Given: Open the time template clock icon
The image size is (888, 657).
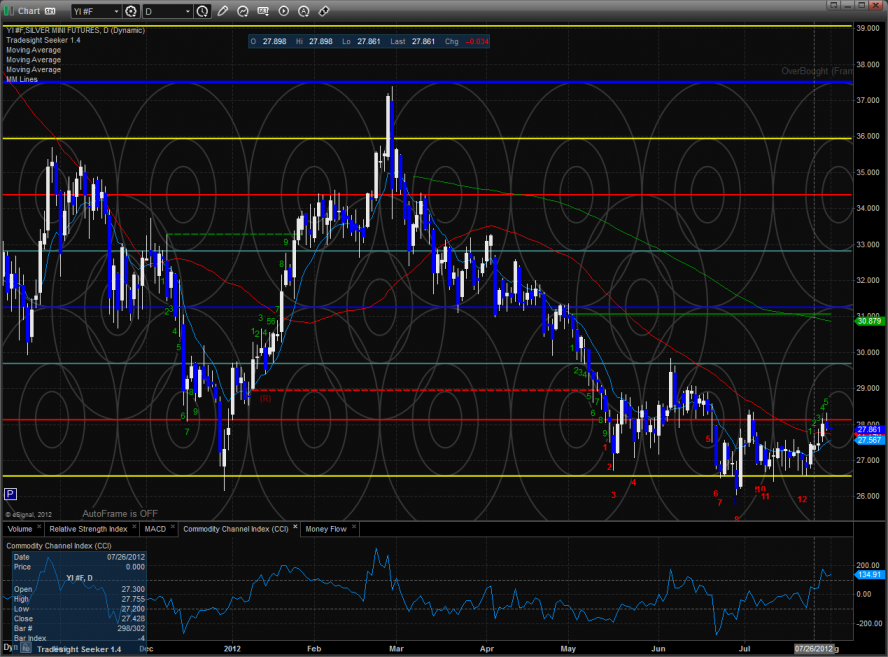Looking at the screenshot, I should [203, 11].
